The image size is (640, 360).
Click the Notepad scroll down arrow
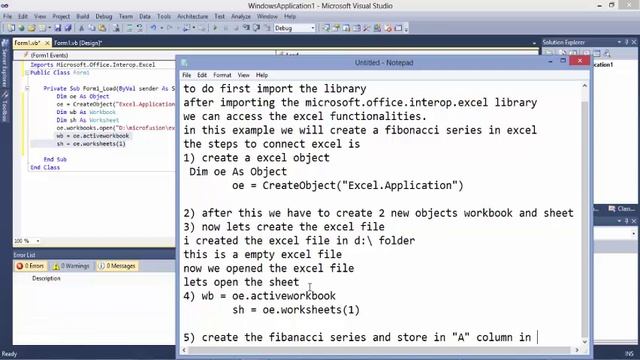coord(584,342)
